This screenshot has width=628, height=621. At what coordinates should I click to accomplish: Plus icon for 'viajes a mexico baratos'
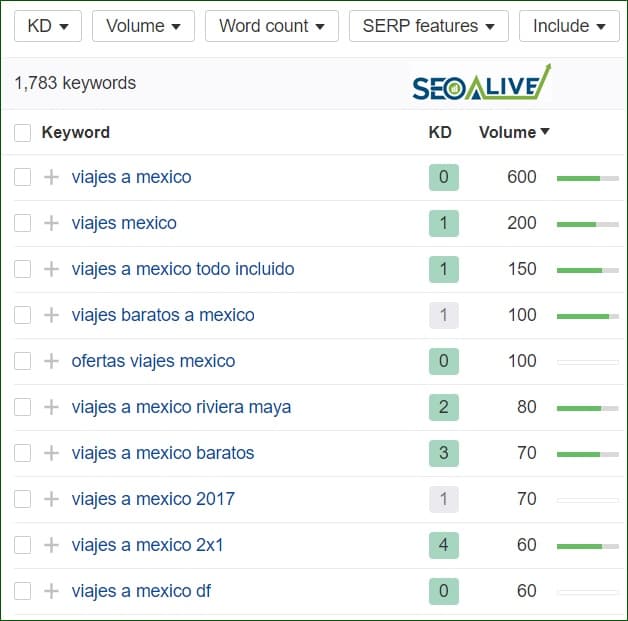[51, 453]
